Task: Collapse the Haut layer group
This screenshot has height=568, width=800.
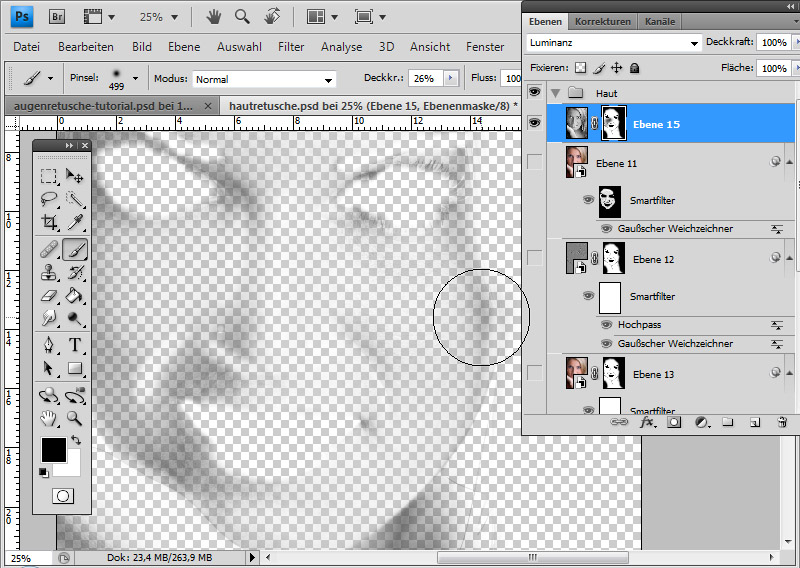Action: (556, 93)
